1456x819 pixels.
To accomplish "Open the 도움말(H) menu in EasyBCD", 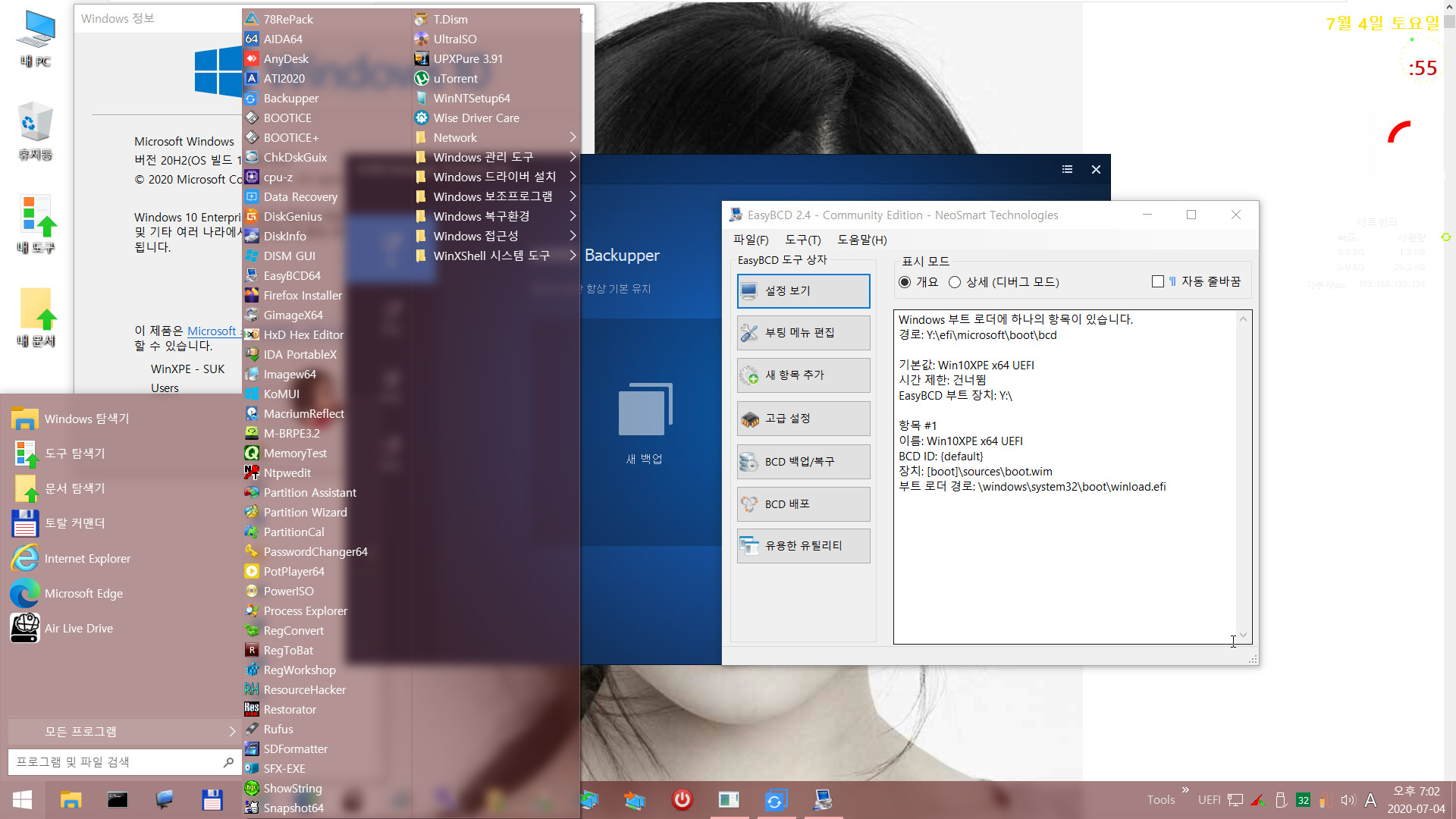I will 862,240.
